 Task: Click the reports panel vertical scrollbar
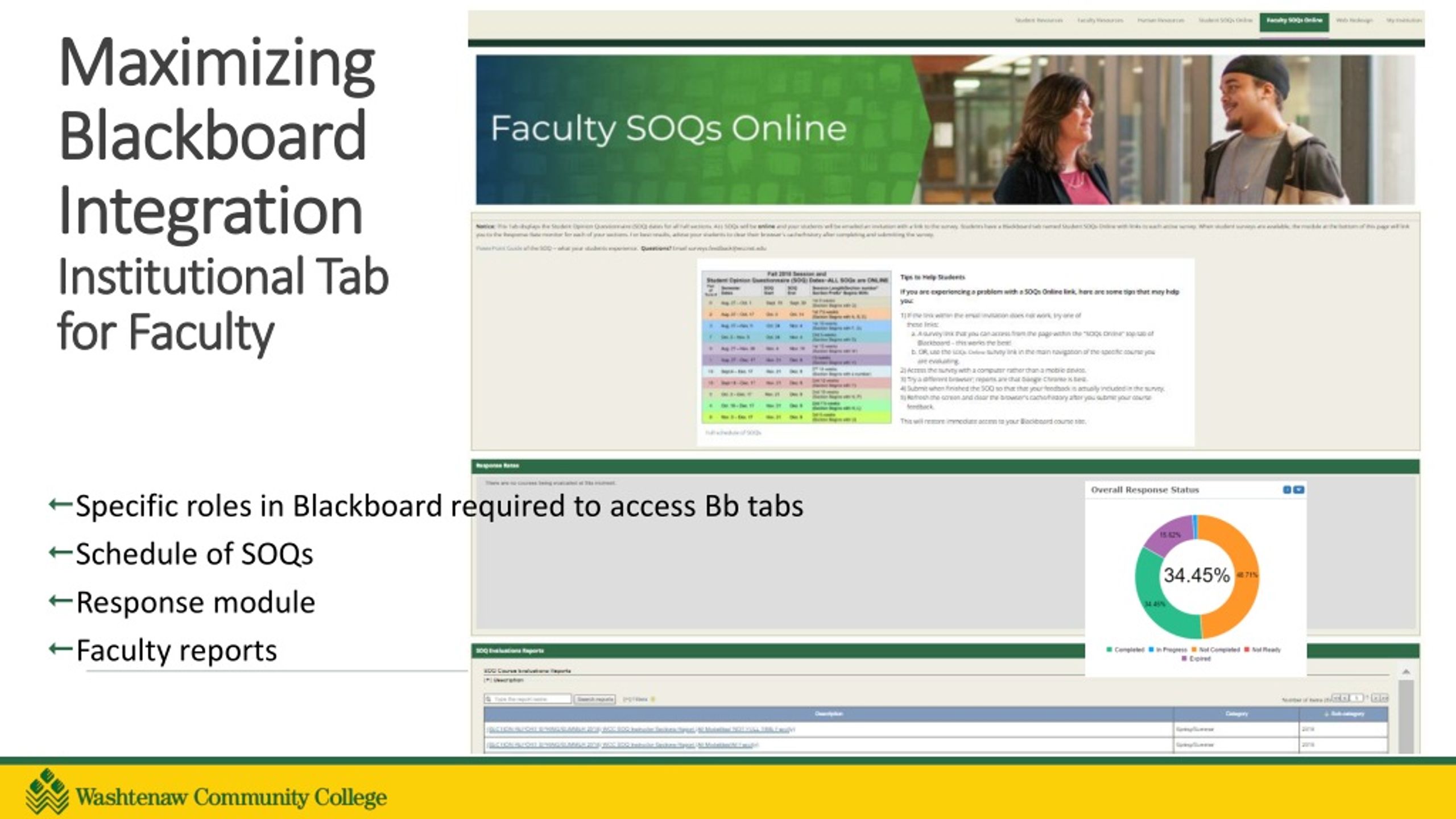point(1406,715)
